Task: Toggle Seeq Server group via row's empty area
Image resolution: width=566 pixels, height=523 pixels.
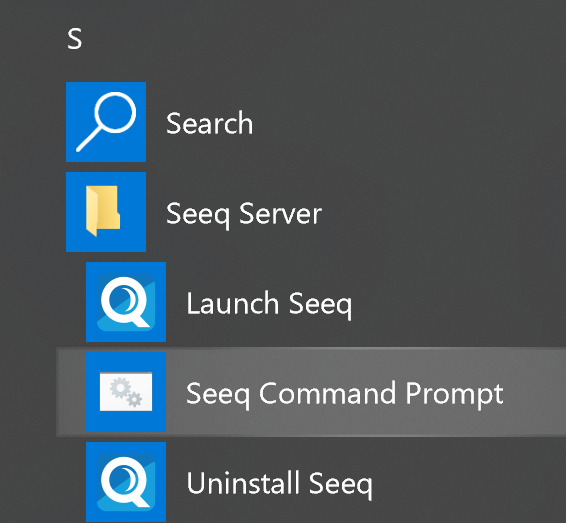Action: [444, 212]
